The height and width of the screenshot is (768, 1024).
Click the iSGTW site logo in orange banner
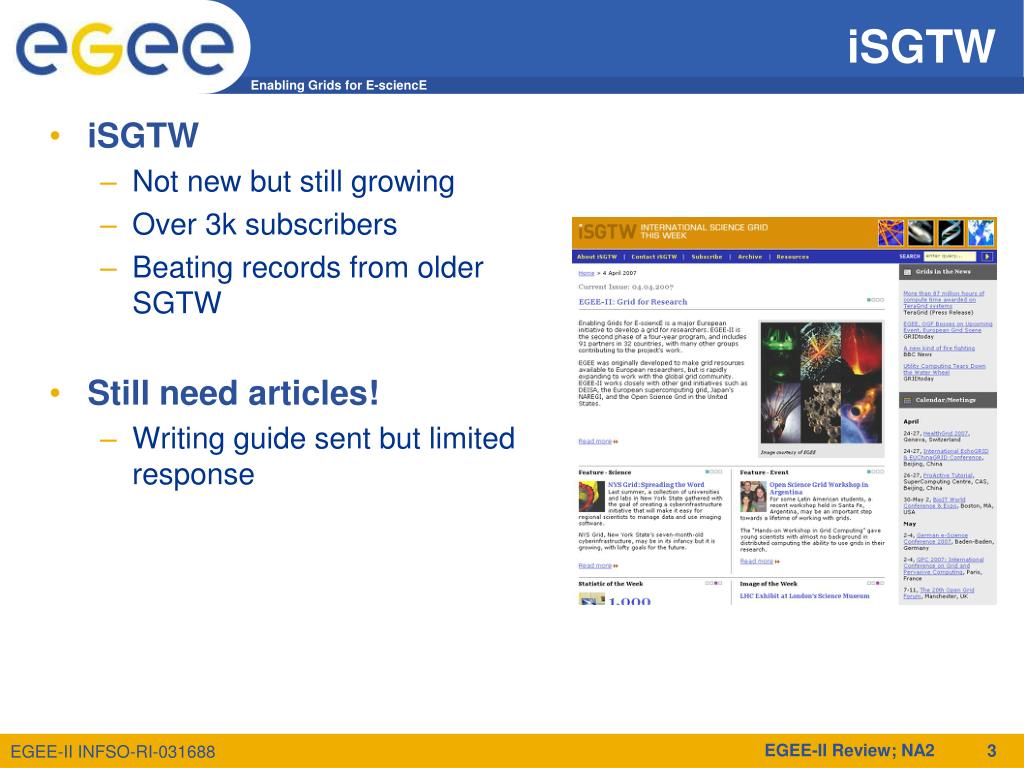[607, 232]
